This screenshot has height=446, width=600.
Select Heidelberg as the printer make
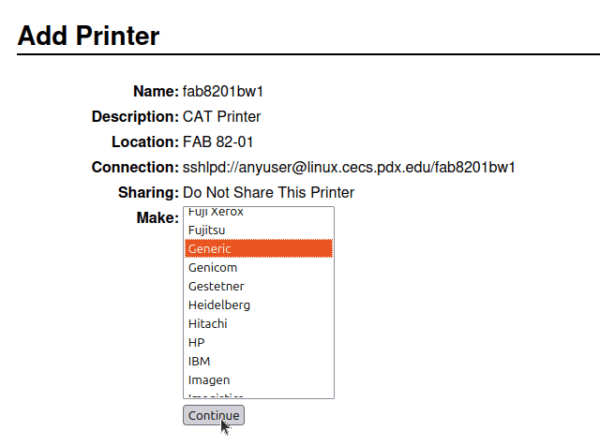coord(219,305)
